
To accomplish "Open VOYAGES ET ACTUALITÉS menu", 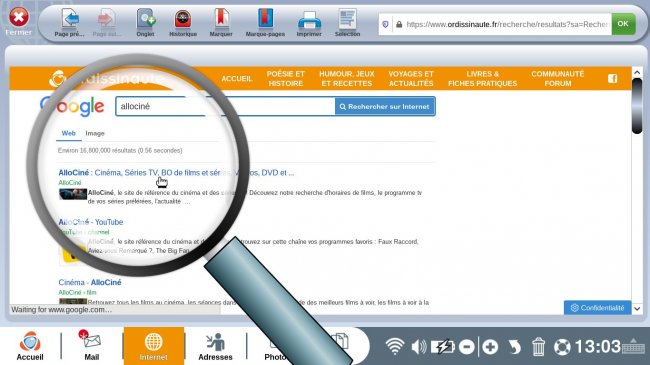I will 411,79.
